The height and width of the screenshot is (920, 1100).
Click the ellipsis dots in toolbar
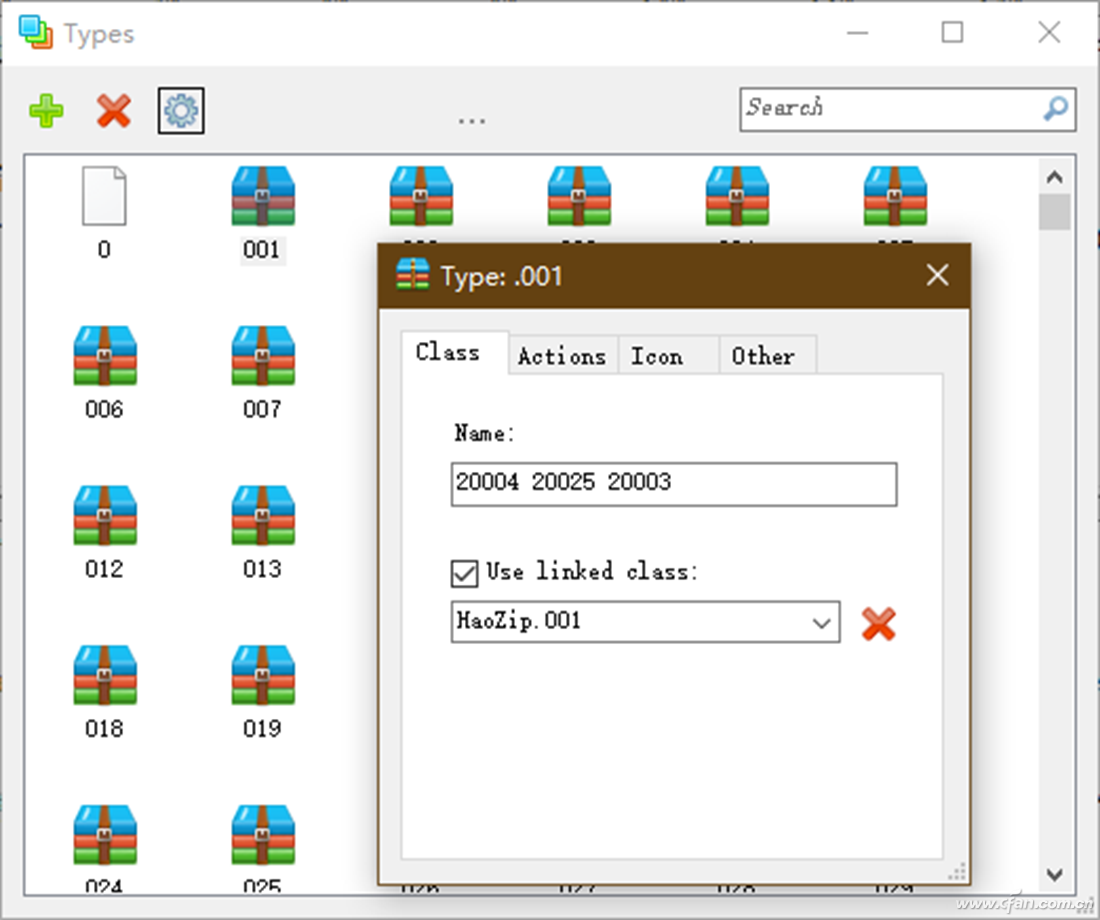471,122
